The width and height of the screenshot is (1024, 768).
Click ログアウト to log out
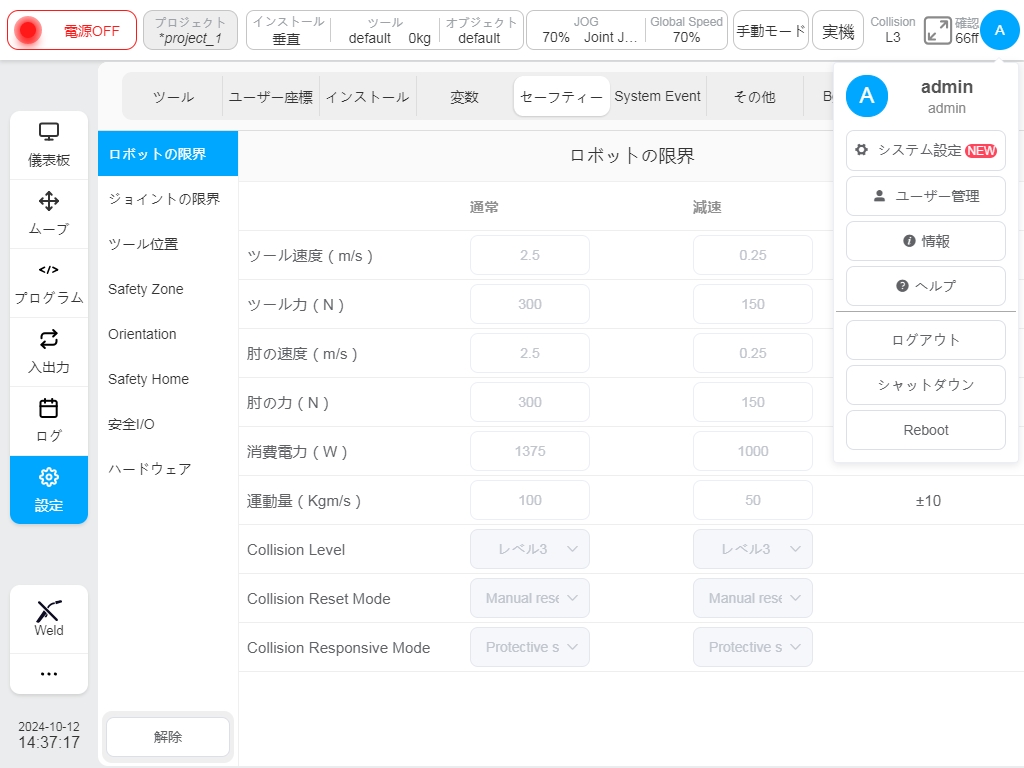point(925,340)
